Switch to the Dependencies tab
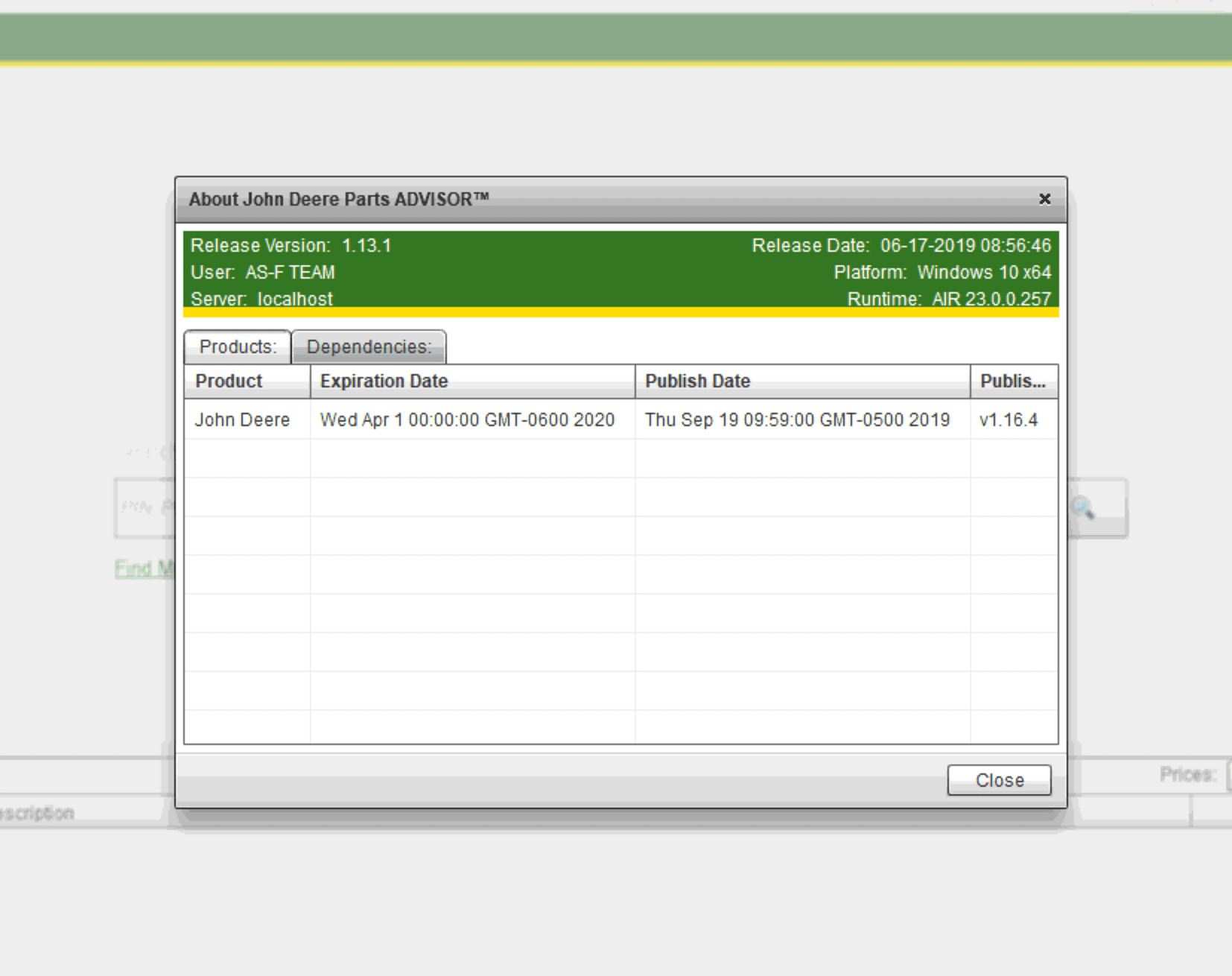Screen dimensions: 1232x976 point(369,346)
